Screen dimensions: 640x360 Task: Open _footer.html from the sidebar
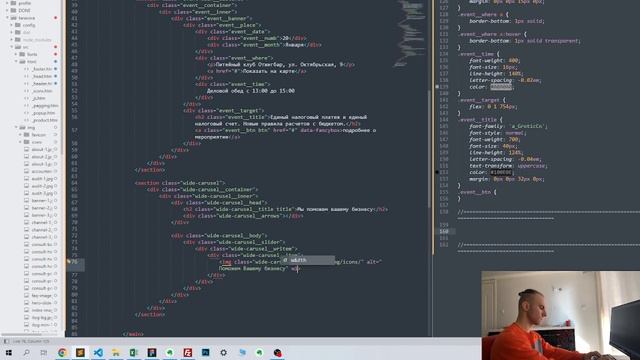[42, 69]
